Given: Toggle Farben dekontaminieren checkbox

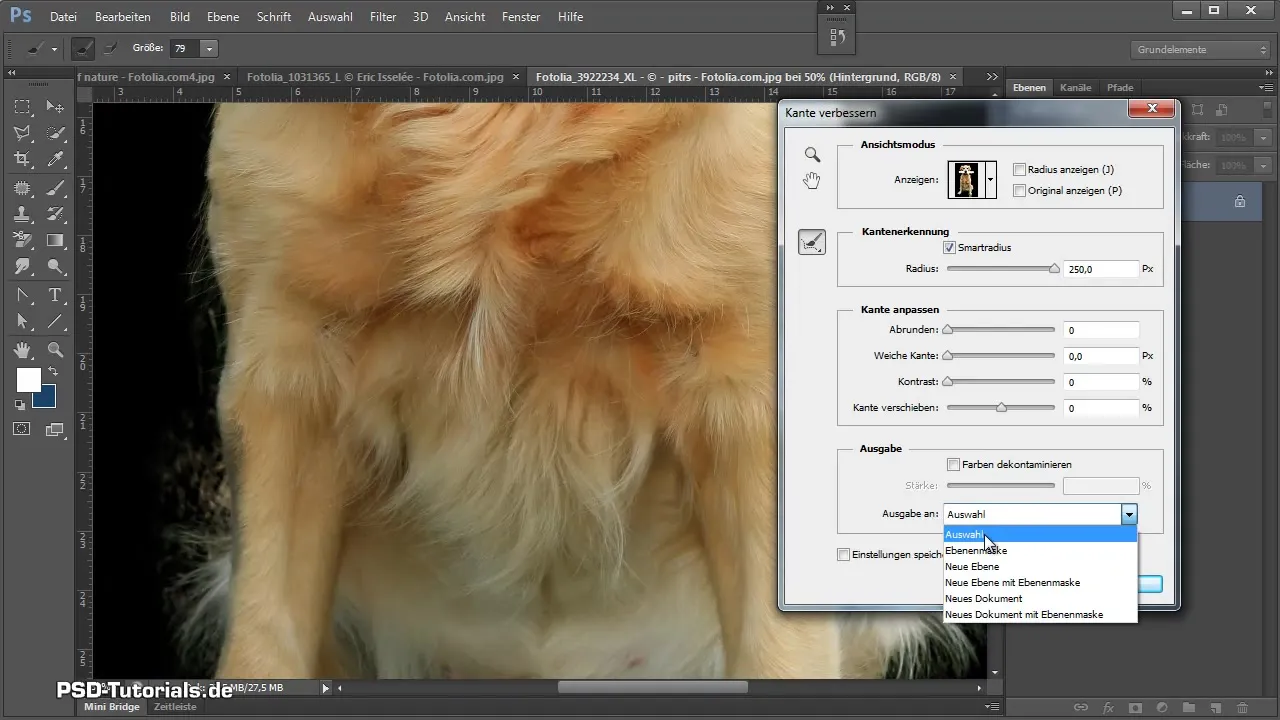Looking at the screenshot, I should pos(953,464).
